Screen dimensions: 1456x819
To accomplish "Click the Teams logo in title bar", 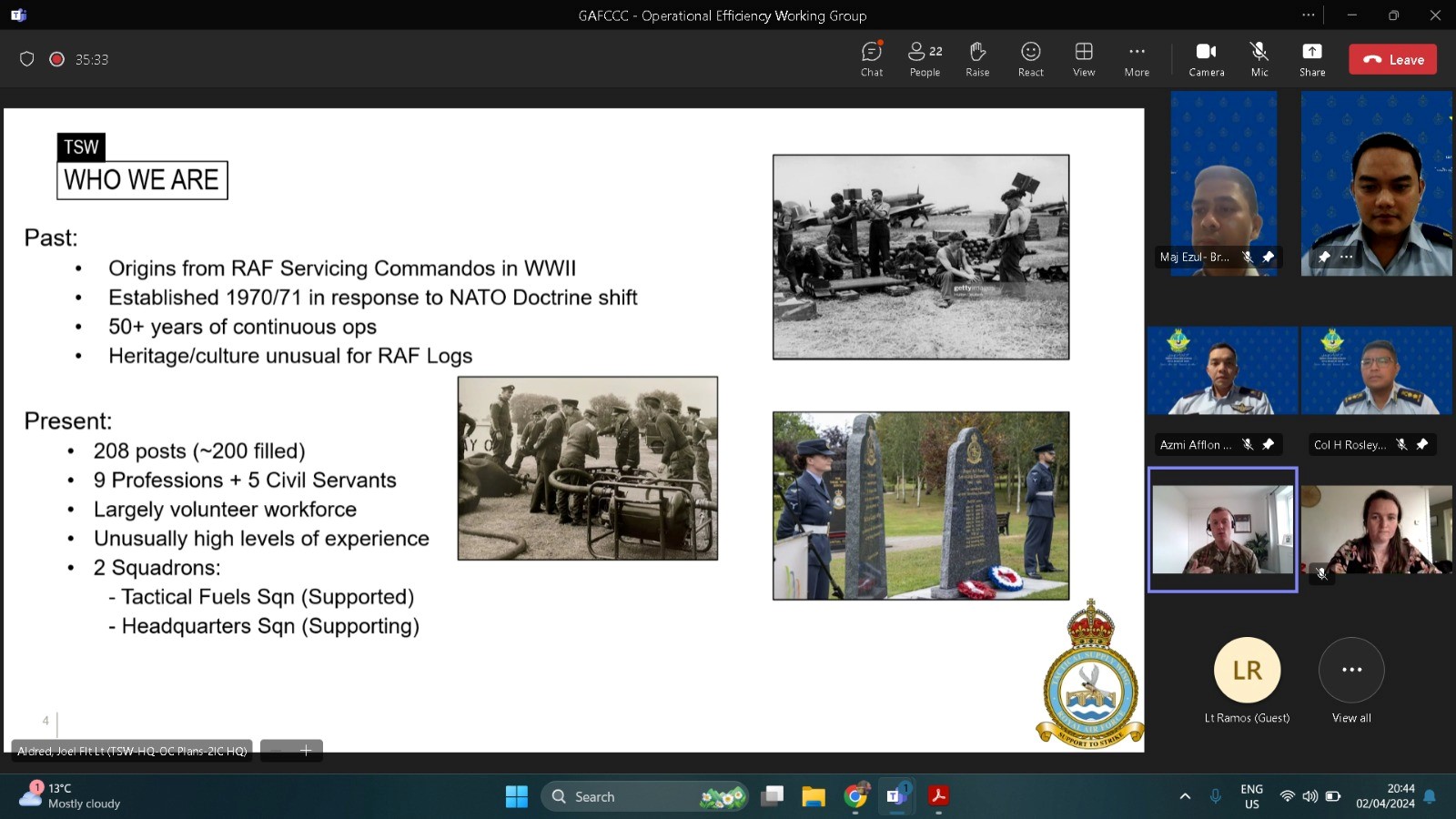I will [x=18, y=15].
